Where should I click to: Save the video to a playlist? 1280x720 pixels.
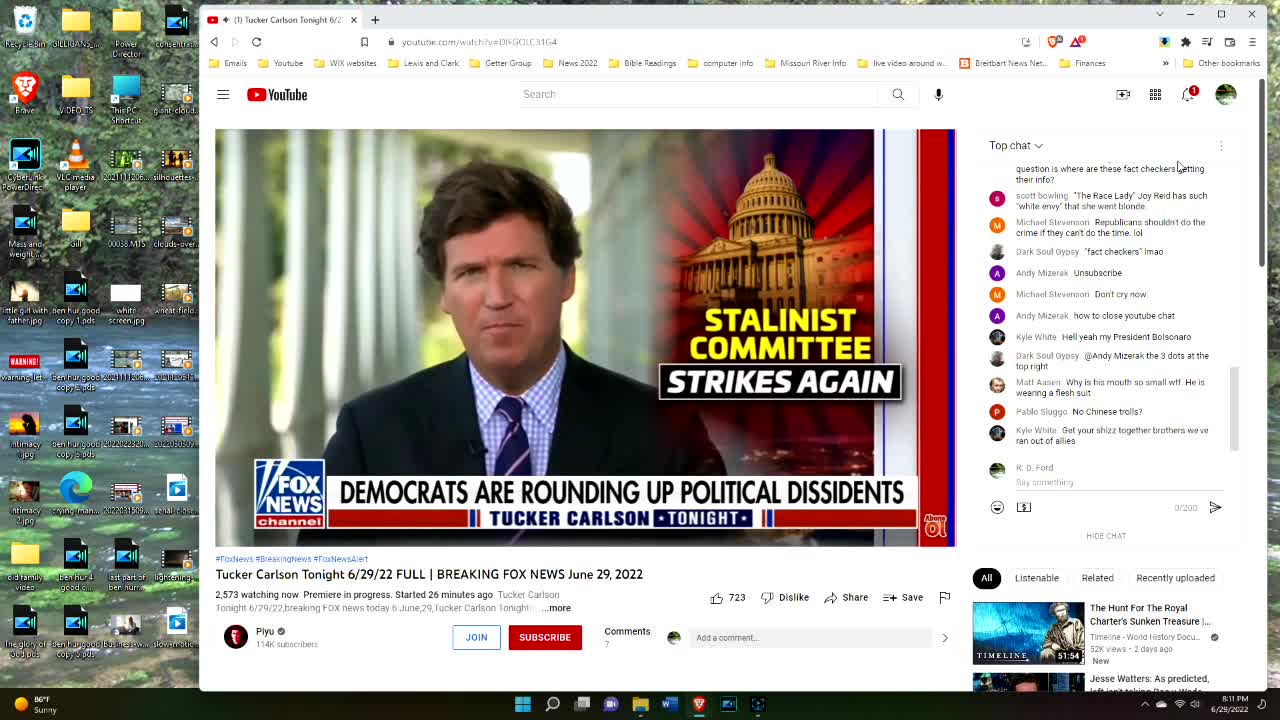(903, 597)
